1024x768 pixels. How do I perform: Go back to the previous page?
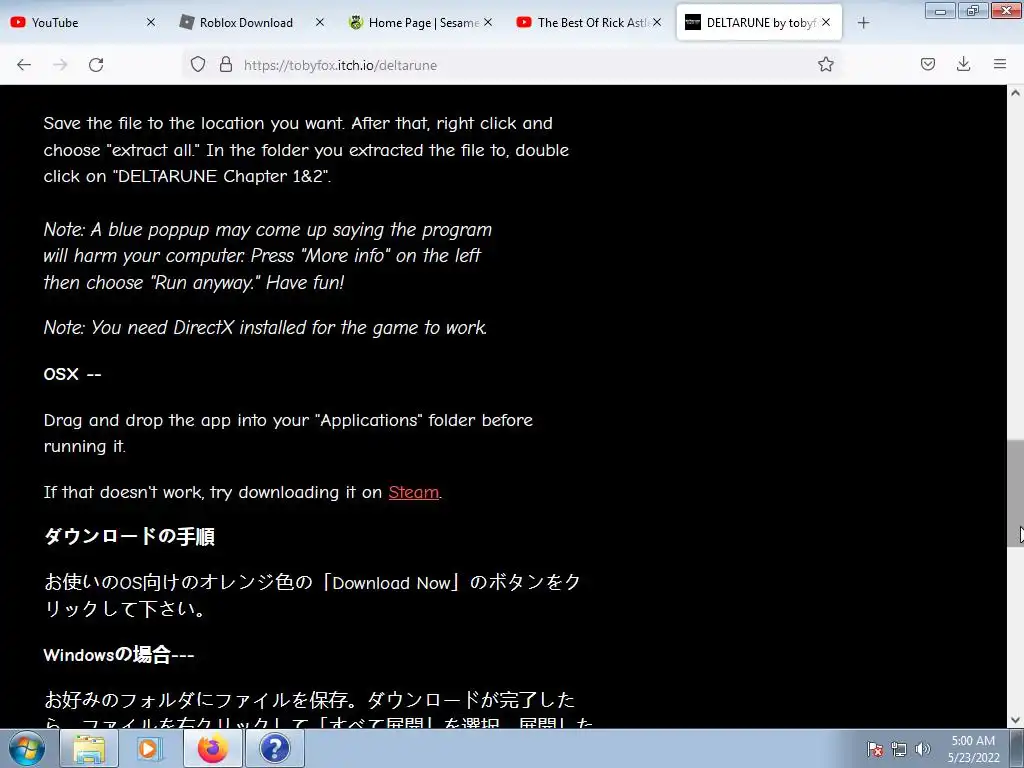pyautogui.click(x=24, y=65)
